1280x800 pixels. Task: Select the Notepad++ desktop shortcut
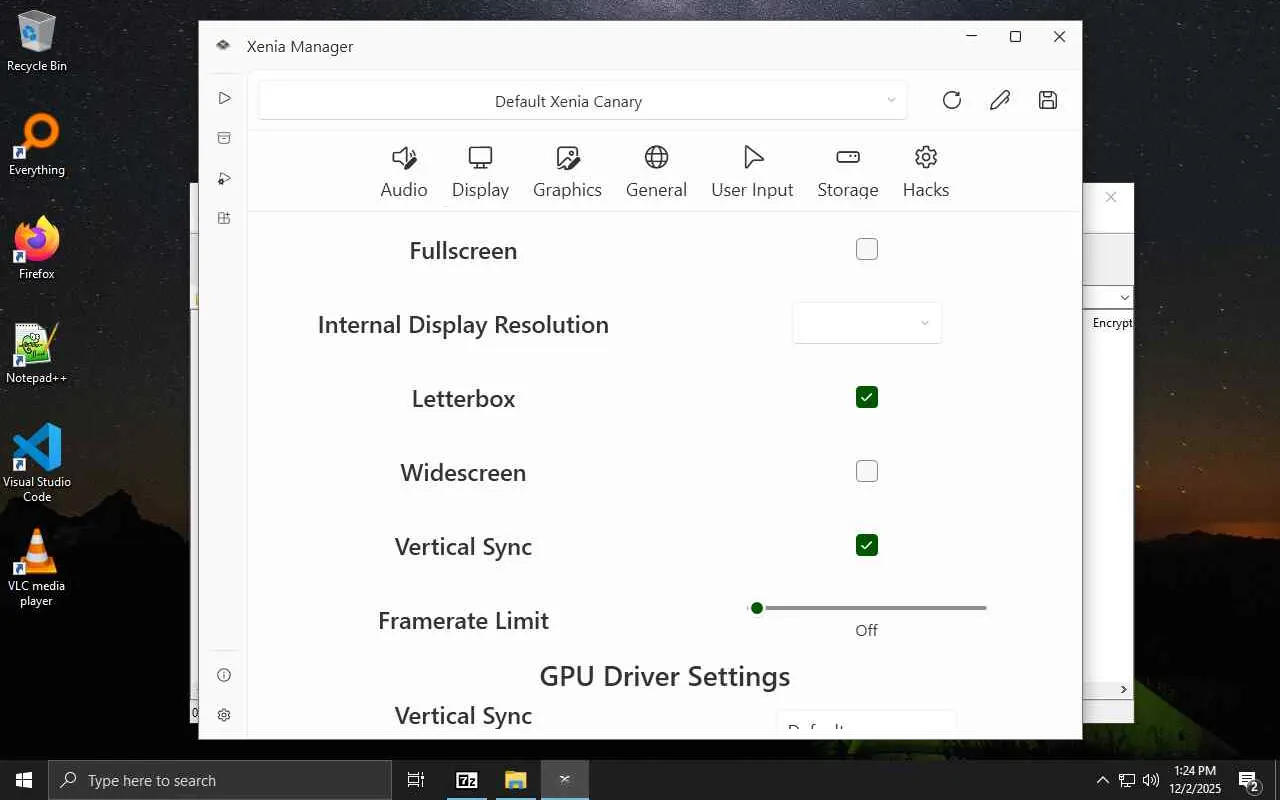tap(37, 353)
